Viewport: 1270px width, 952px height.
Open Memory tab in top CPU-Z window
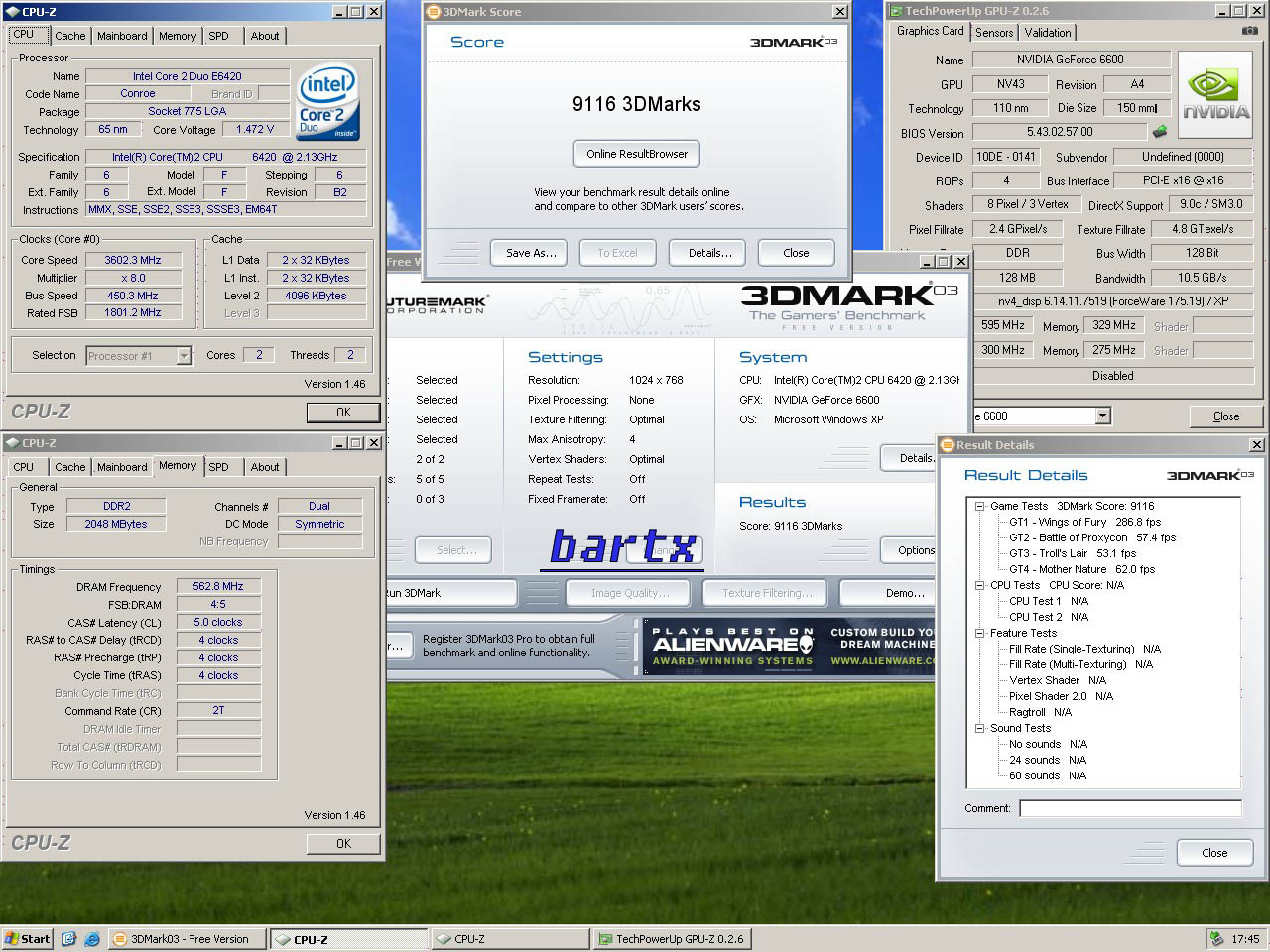[x=178, y=36]
